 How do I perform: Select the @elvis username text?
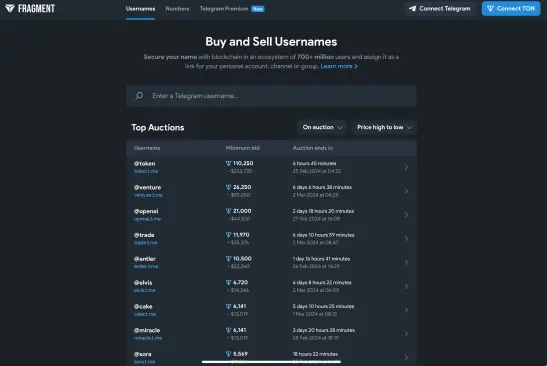(x=143, y=283)
